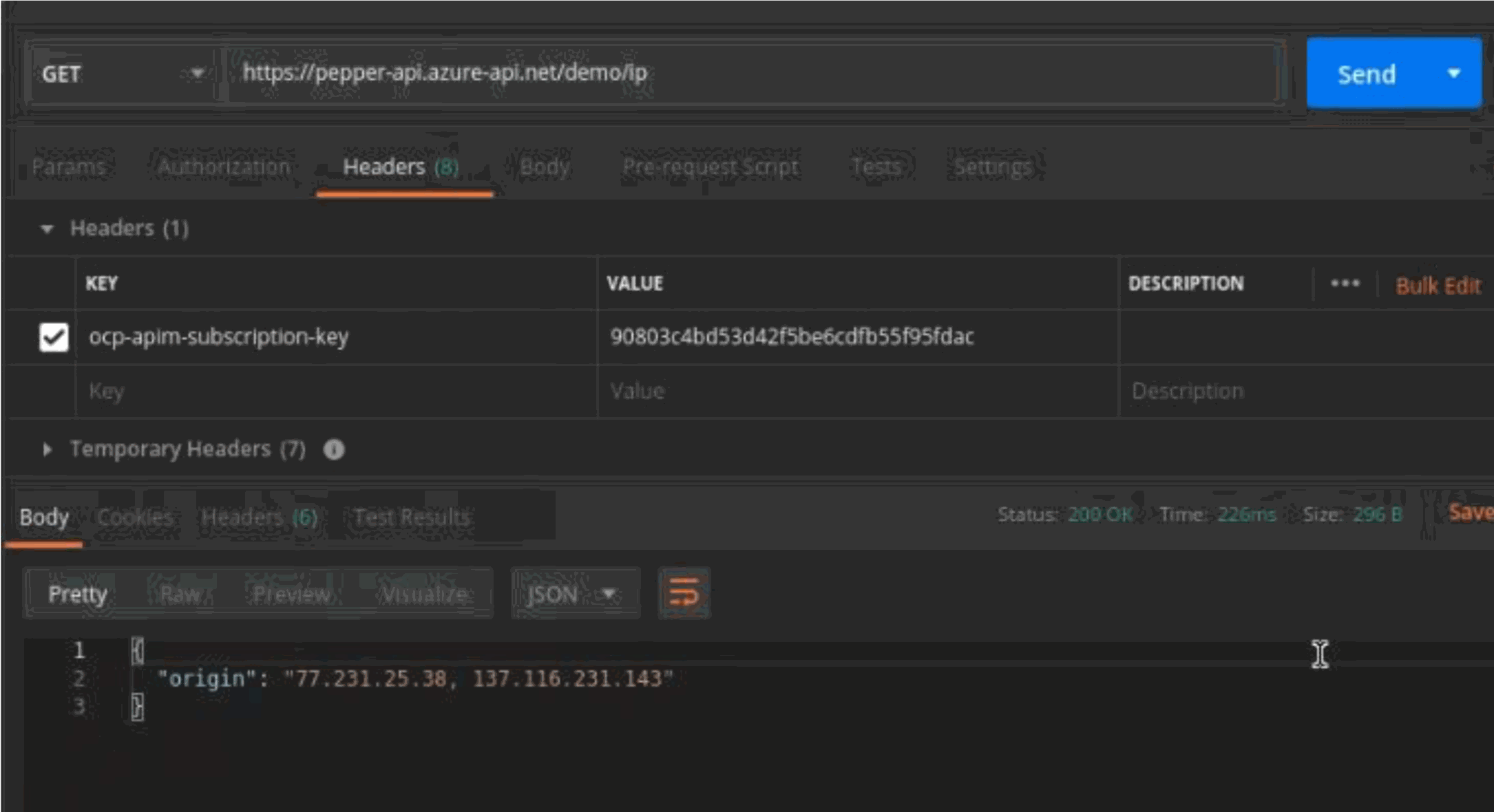This screenshot has width=1494, height=812.
Task: Select the Raw view mode
Action: pyautogui.click(x=180, y=594)
